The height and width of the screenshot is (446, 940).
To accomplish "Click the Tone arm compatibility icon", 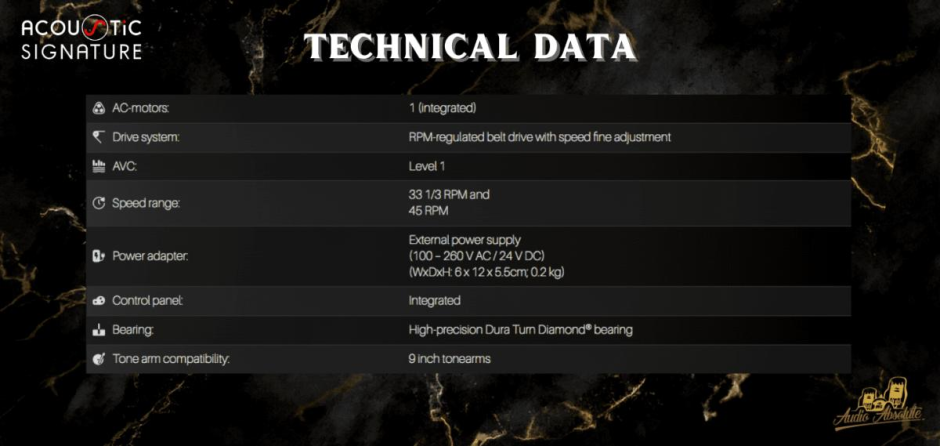I will click(98, 358).
